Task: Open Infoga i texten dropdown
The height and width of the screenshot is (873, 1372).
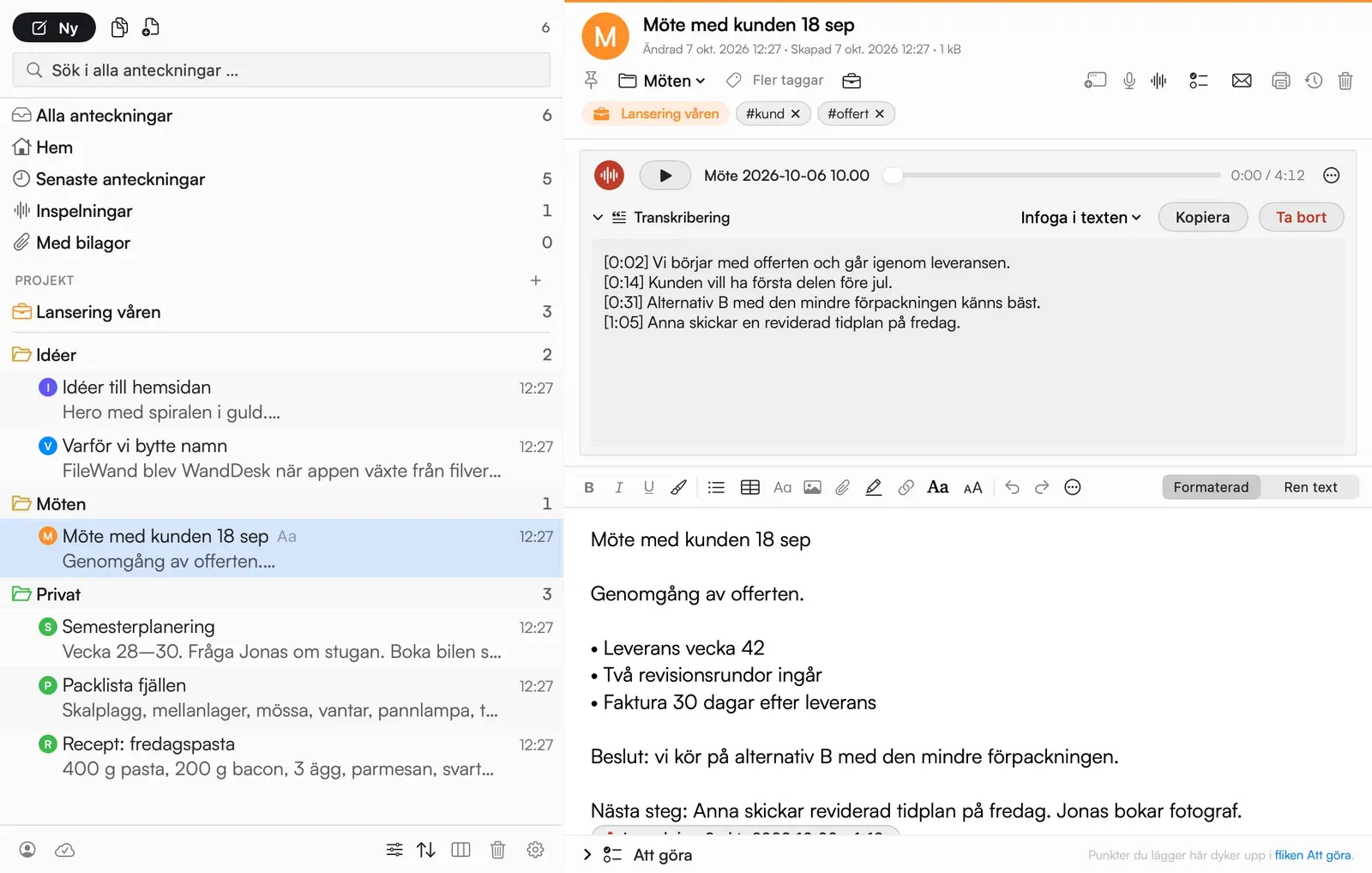Action: click(x=1080, y=218)
